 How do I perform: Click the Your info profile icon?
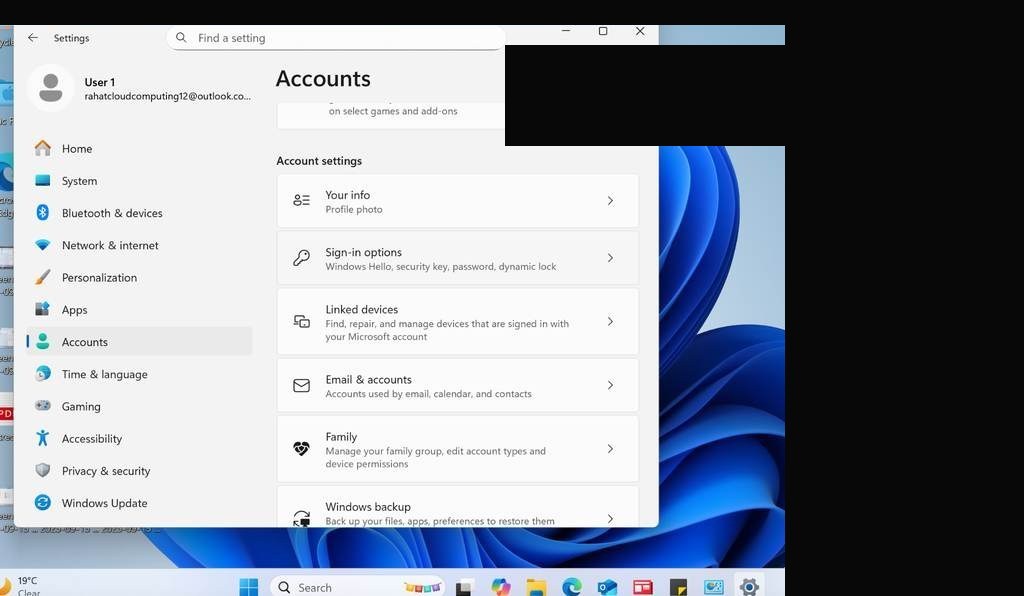point(301,200)
